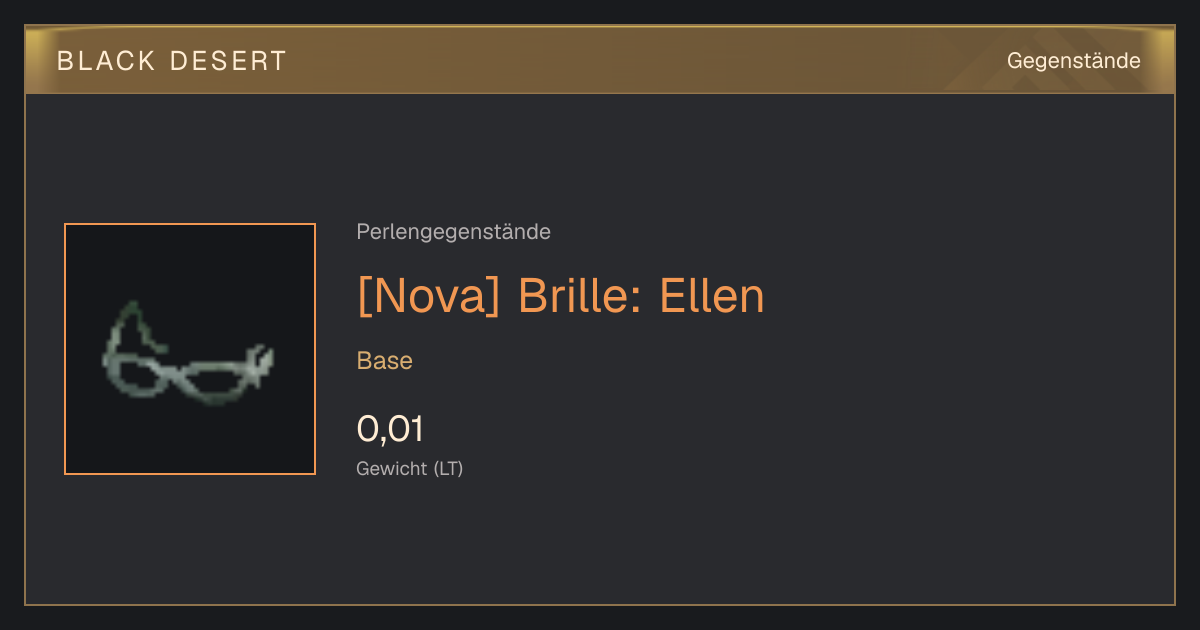
Task: Click the orange frame of item thumbnail
Action: [190, 225]
